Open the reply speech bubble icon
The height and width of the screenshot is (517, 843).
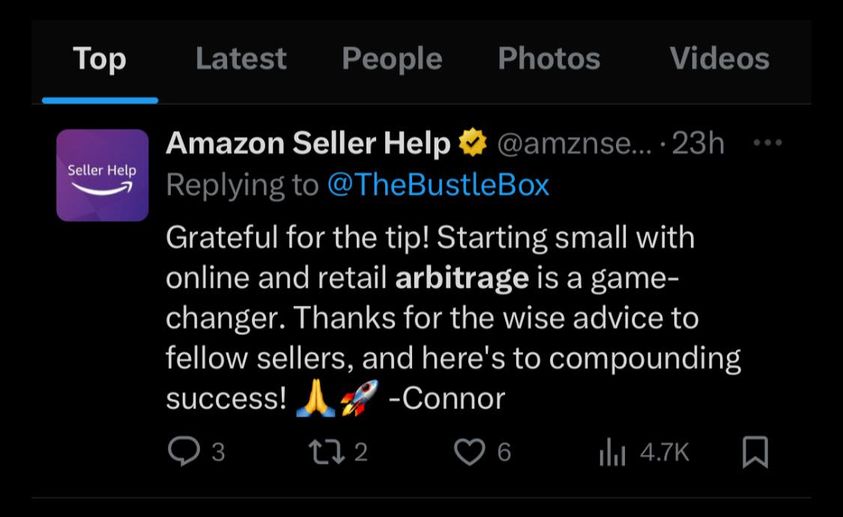[x=183, y=451]
